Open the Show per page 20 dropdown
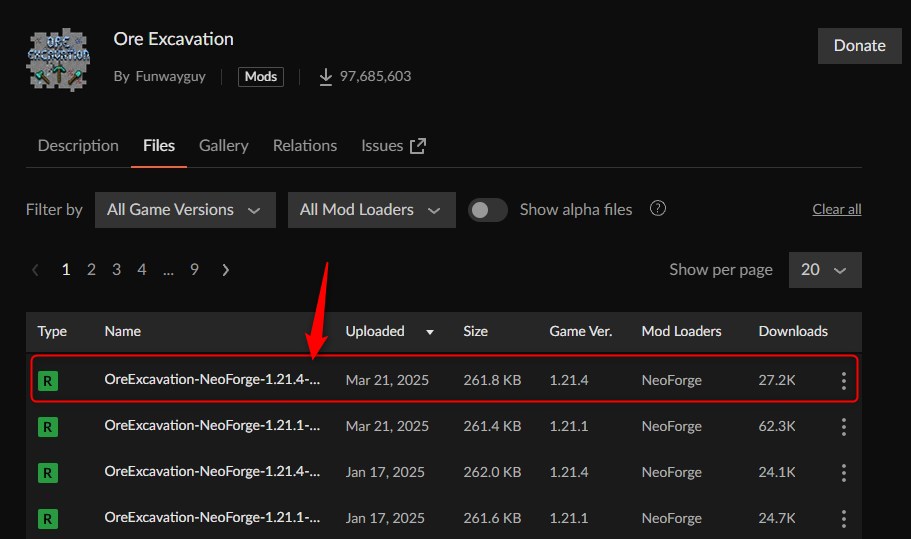 coord(825,270)
